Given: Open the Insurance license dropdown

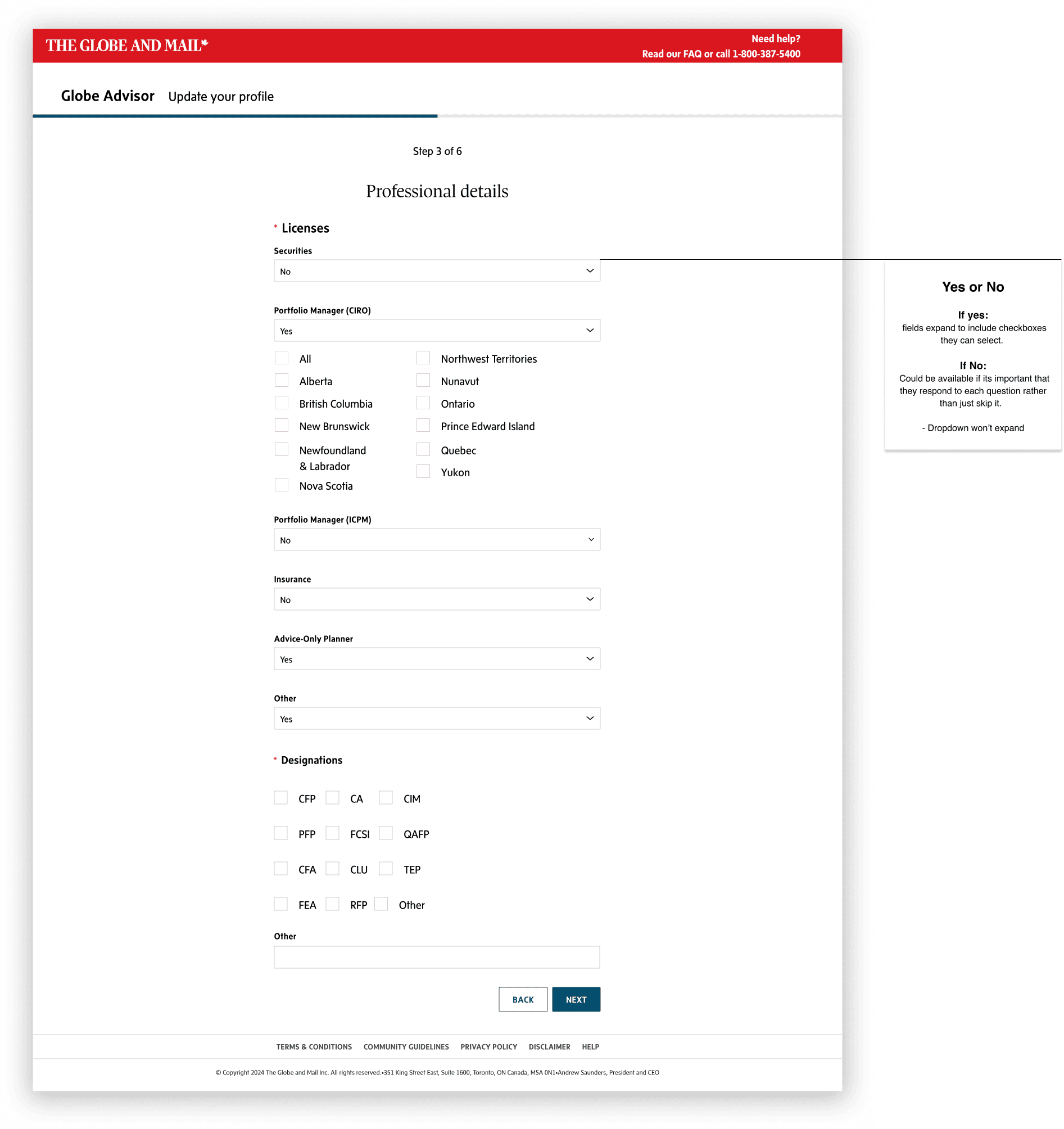Looking at the screenshot, I should 436,599.
